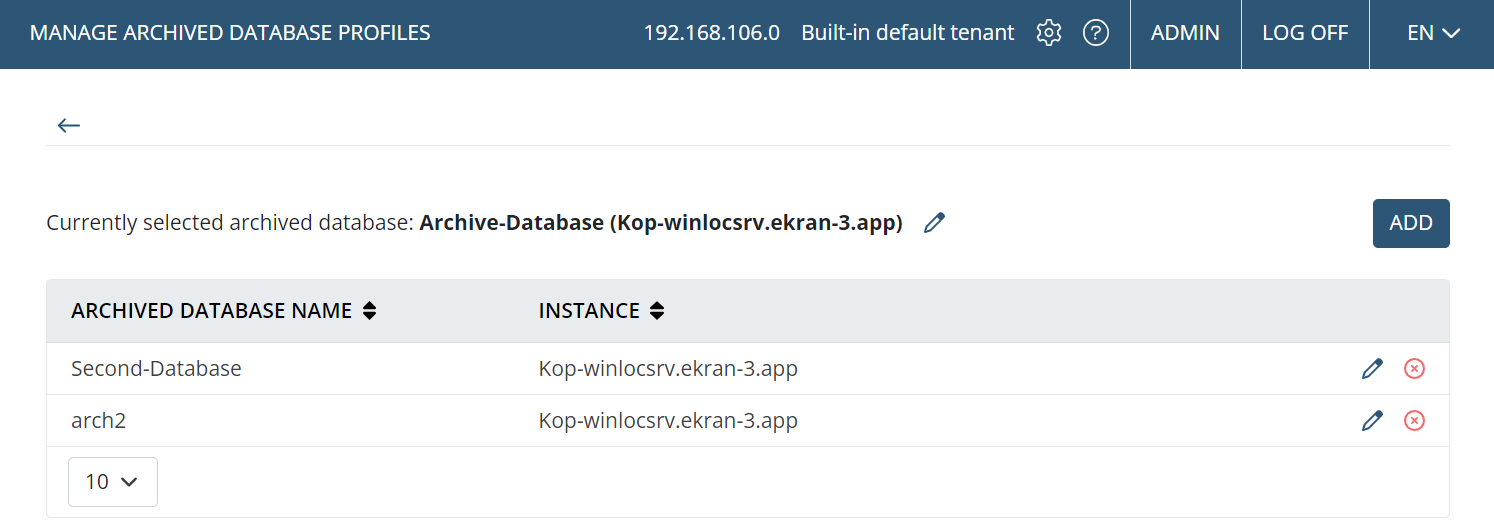Delete the Second-Database profile
The height and width of the screenshot is (531, 1494).
pyautogui.click(x=1414, y=369)
